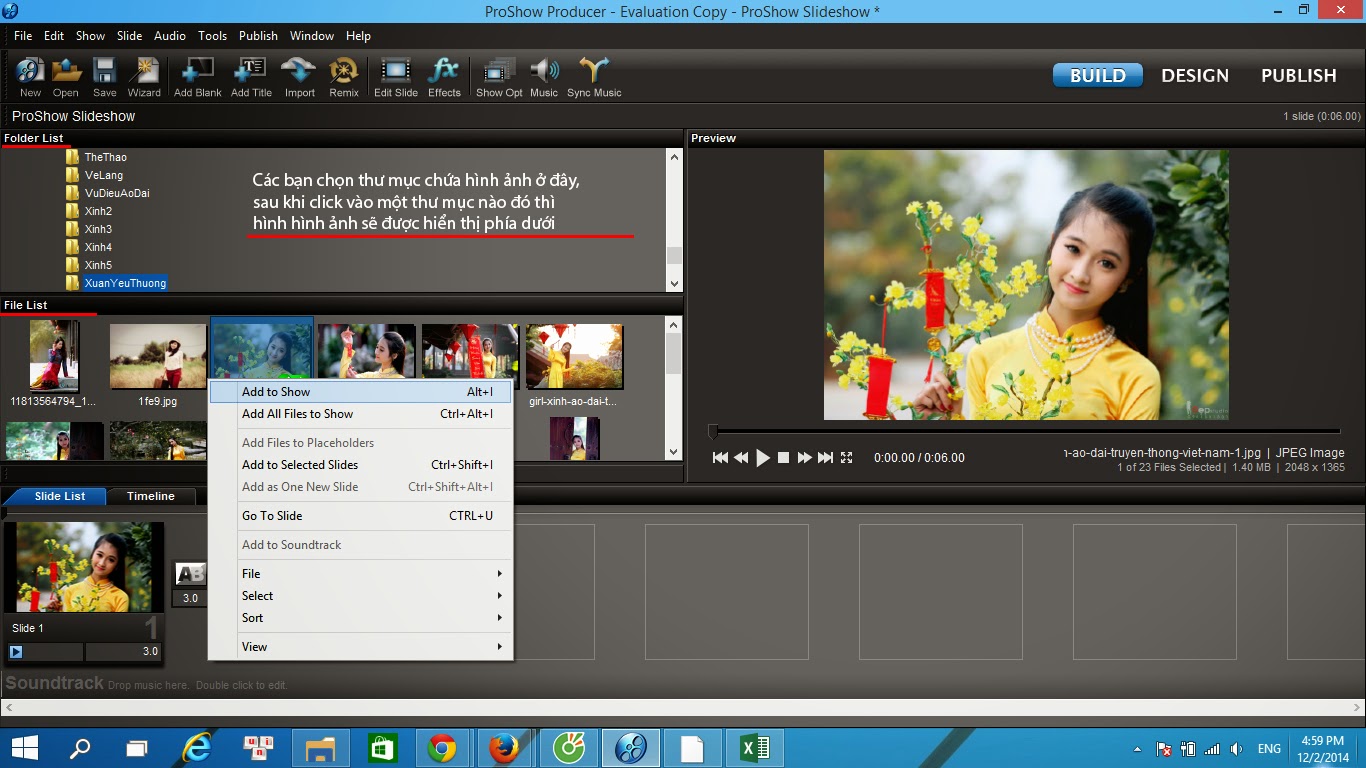
Task: Switch to DESIGN workspace
Action: [1195, 75]
